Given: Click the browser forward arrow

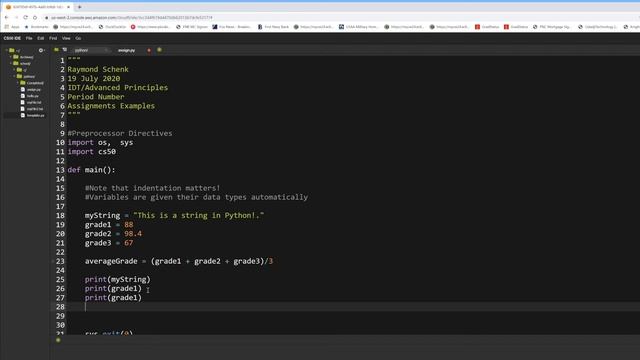Looking at the screenshot, I should [x=16, y=18].
